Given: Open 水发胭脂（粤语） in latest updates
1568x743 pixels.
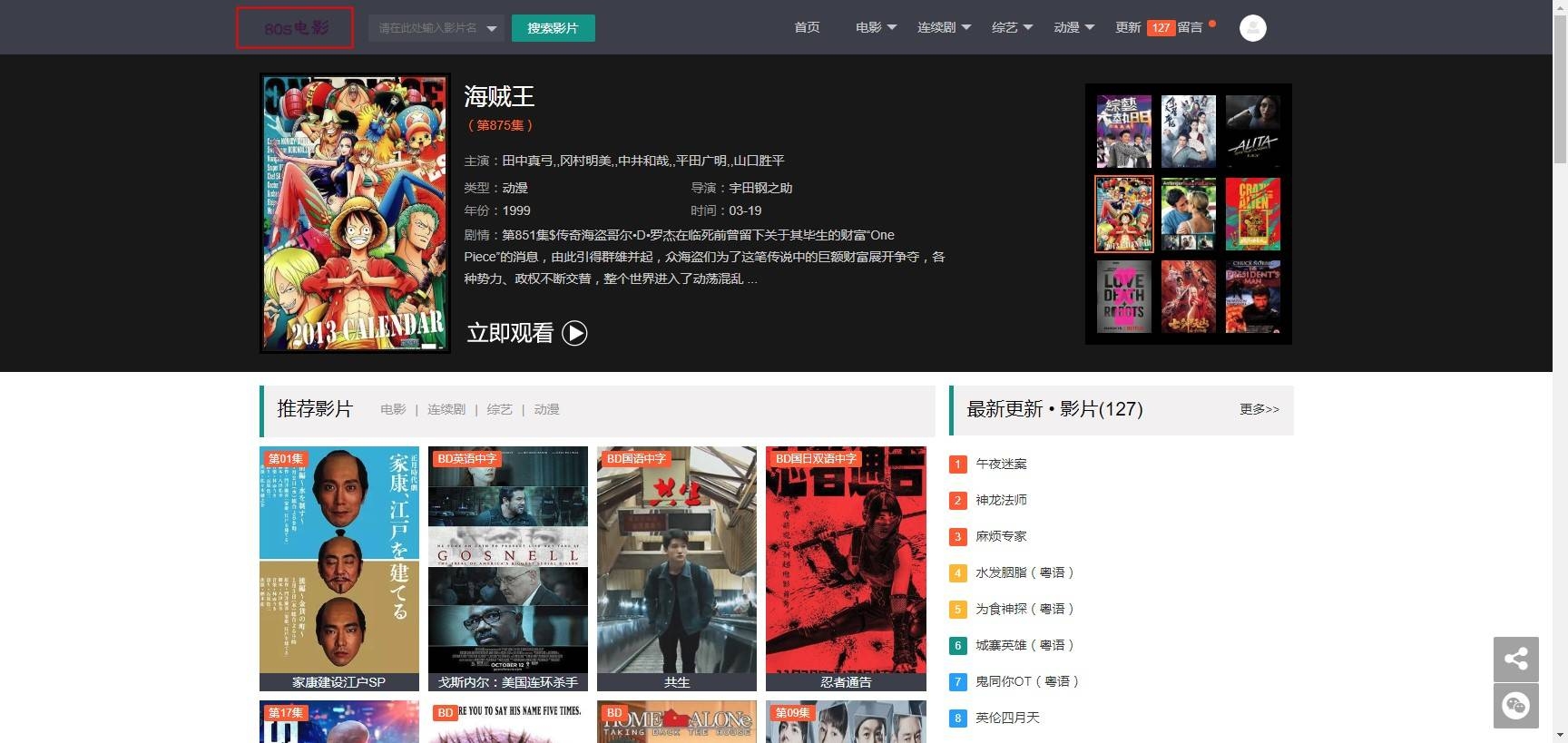Looking at the screenshot, I should [x=1026, y=572].
